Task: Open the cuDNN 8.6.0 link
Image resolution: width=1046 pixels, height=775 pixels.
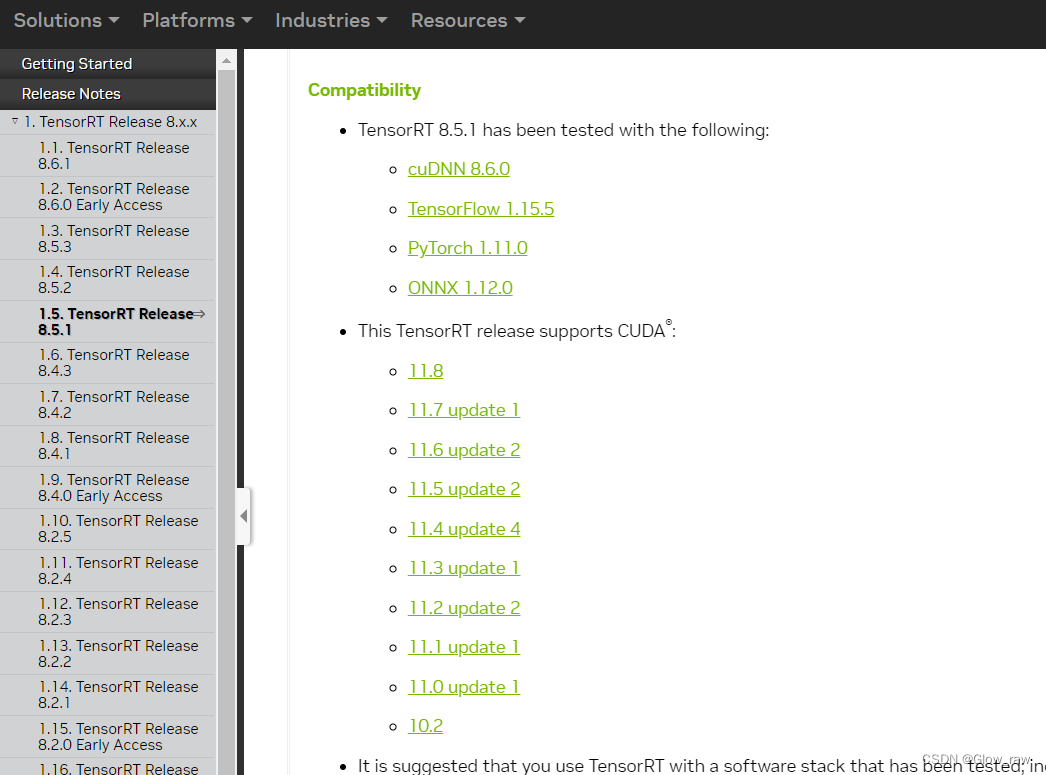Action: click(458, 168)
